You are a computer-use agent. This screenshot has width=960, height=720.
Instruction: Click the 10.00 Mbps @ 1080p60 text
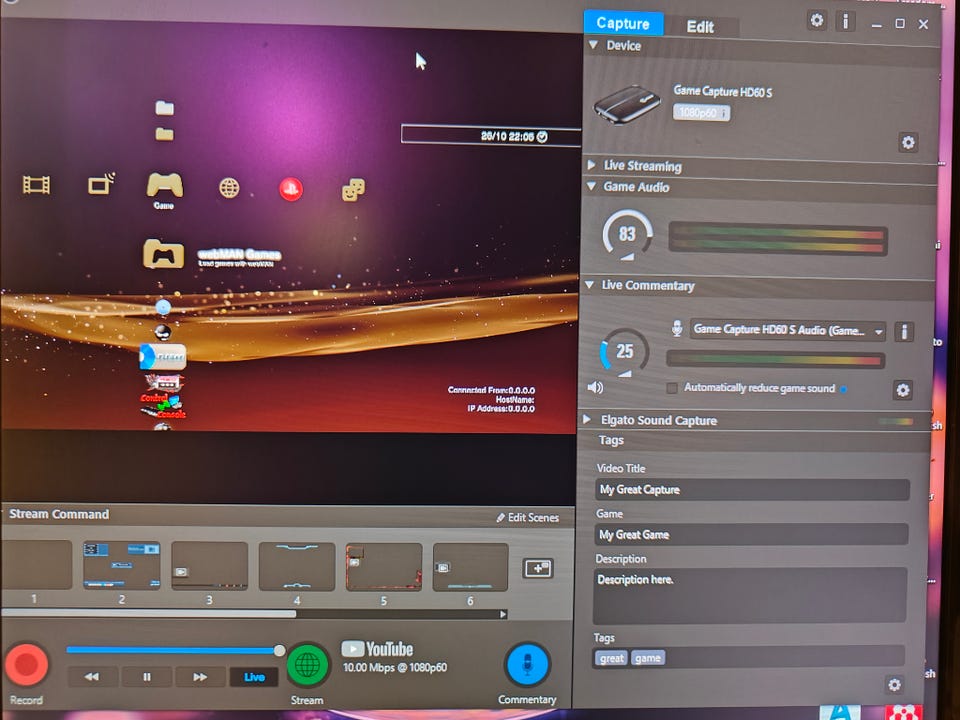click(395, 667)
